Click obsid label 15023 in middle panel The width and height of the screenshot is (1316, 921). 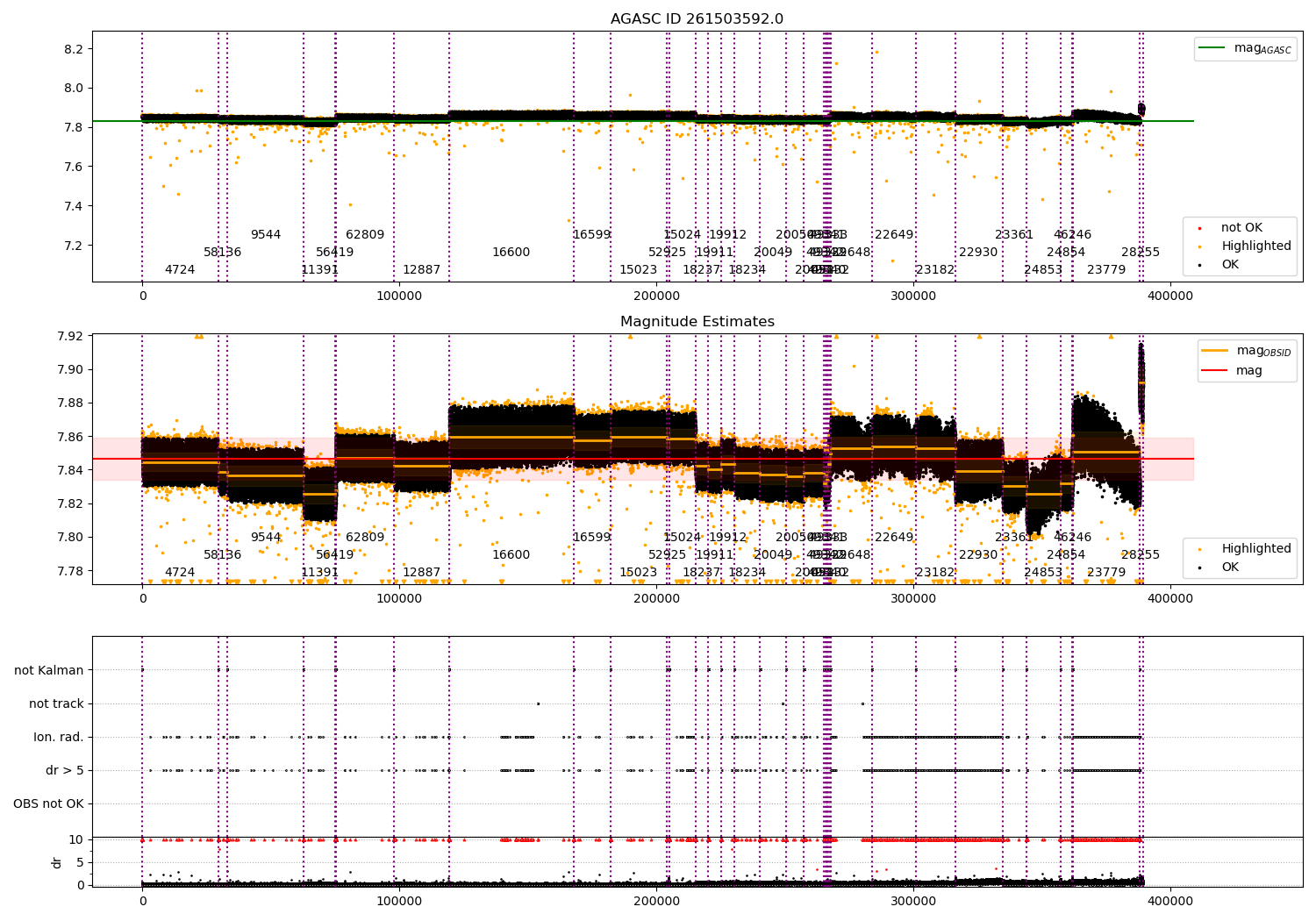[638, 573]
